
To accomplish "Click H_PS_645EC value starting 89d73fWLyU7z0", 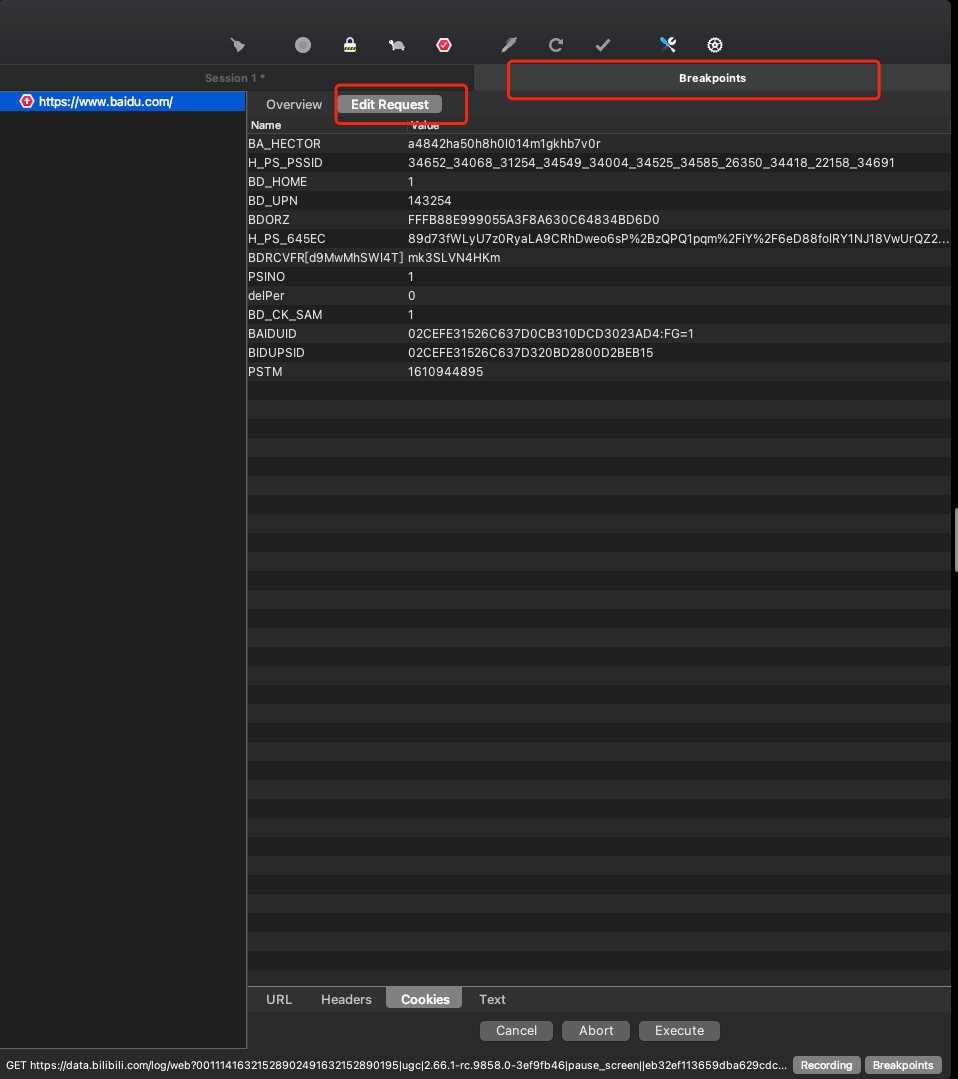I will pos(678,239).
